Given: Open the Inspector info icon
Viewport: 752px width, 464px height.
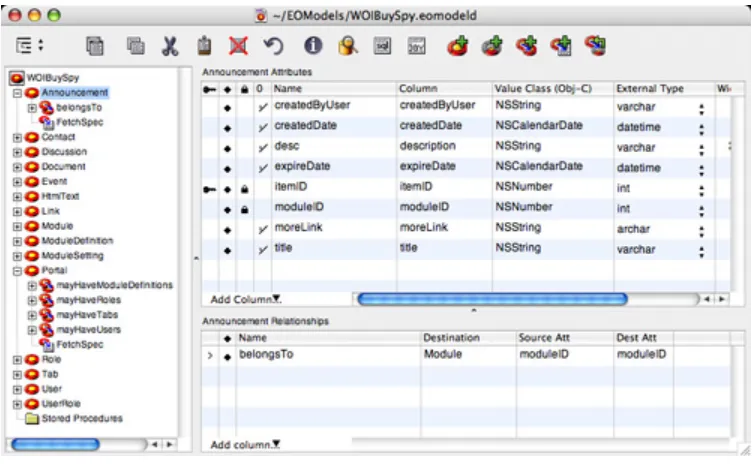Looking at the screenshot, I should point(313,46).
